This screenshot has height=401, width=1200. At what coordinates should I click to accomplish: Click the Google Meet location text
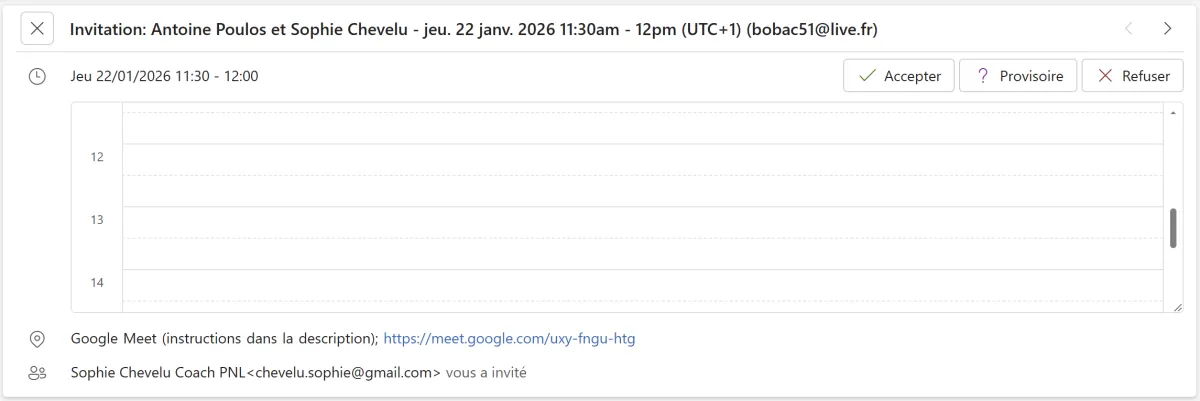[x=224, y=339]
